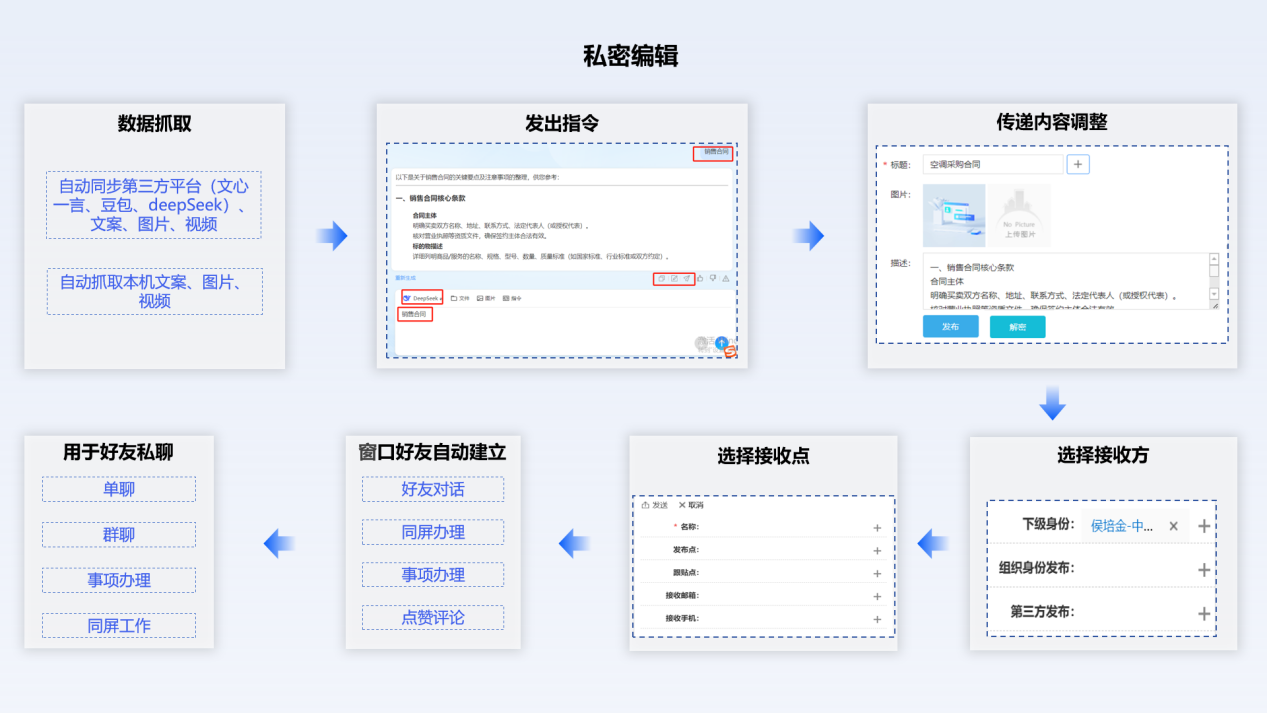Expand the 第三方发布 row with its plus
This screenshot has width=1267, height=713.
[1204, 613]
